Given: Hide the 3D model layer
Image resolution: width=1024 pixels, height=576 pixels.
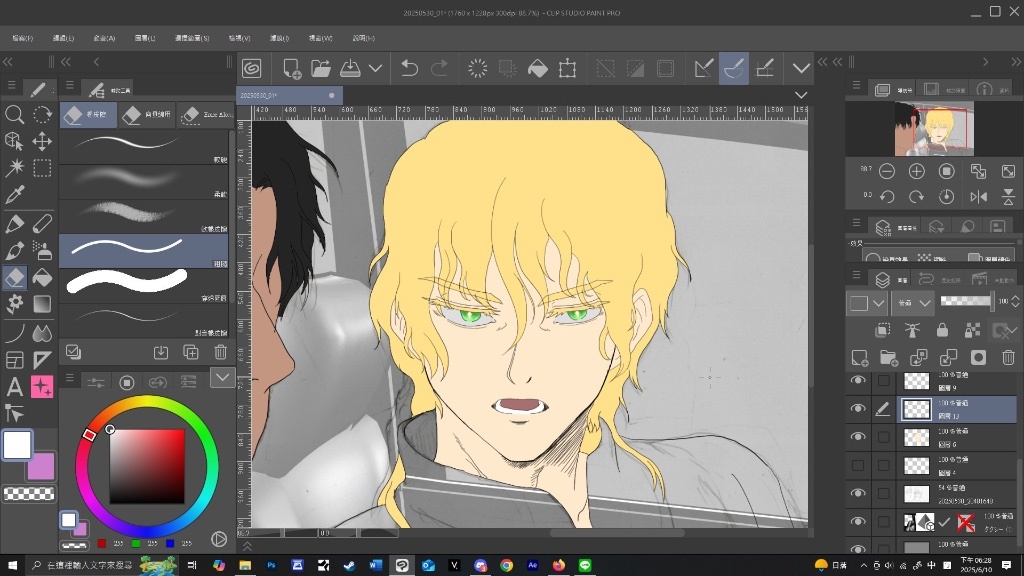Looking at the screenshot, I should (858, 521).
